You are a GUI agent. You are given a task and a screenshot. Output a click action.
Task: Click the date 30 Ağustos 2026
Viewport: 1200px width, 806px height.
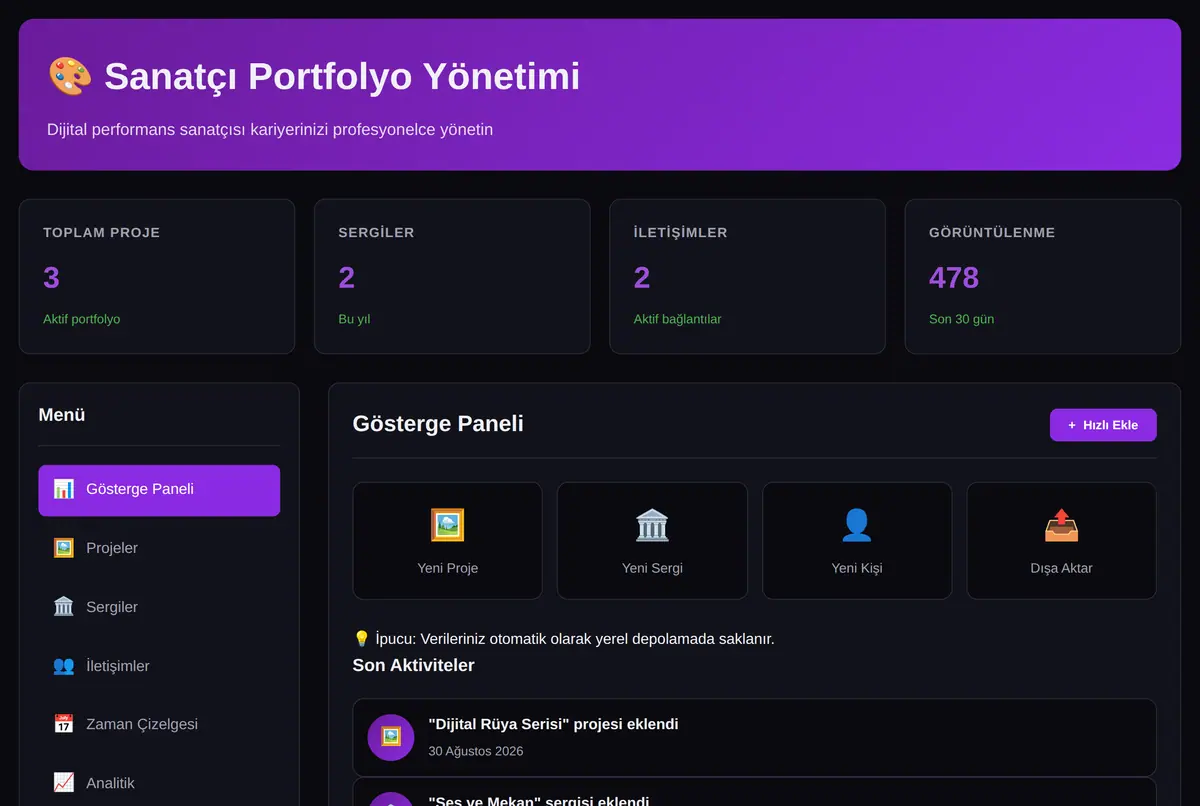tap(476, 751)
